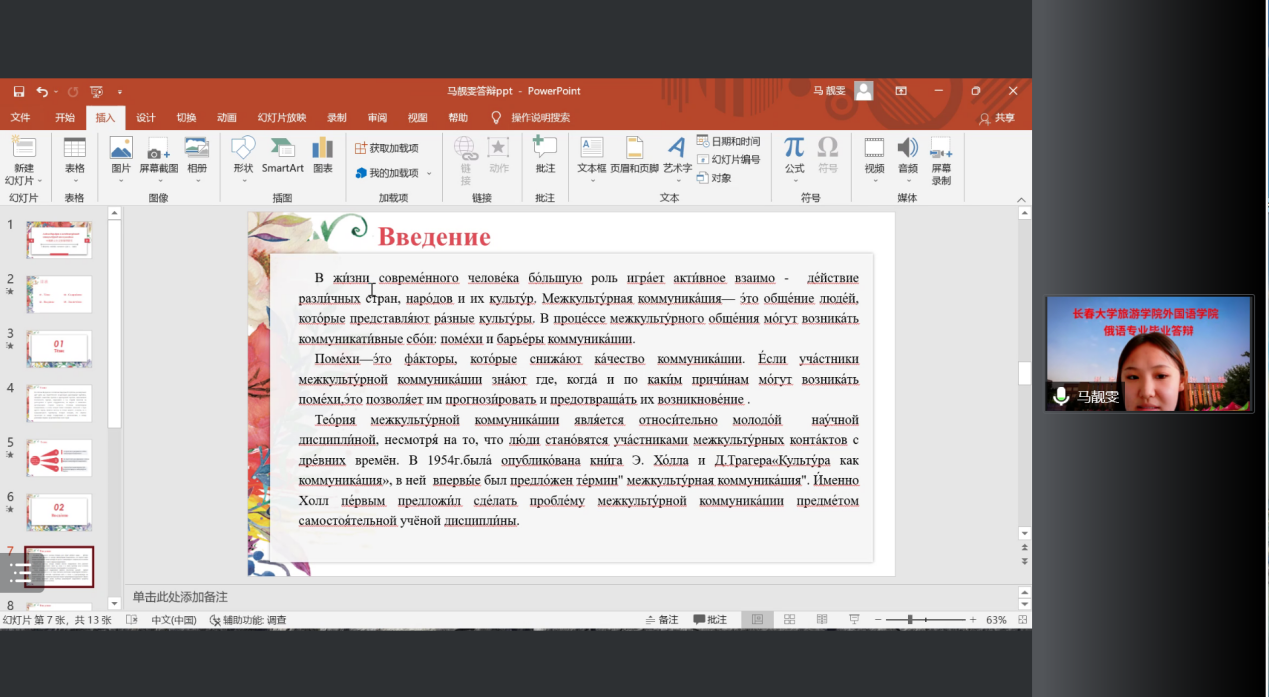This screenshot has height=697, width=1269.
Task: Open the 形状 (Shapes) gallery
Action: (243, 148)
